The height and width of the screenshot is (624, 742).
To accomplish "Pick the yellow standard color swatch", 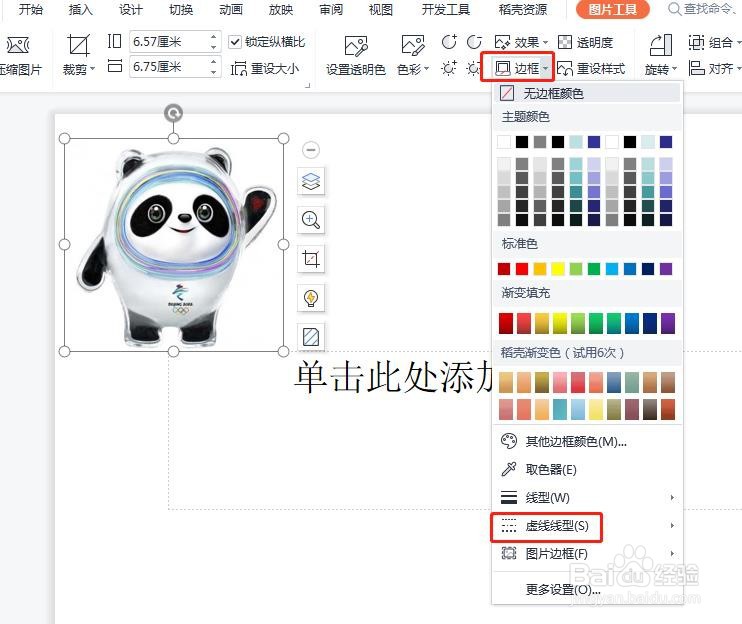I will coord(558,269).
